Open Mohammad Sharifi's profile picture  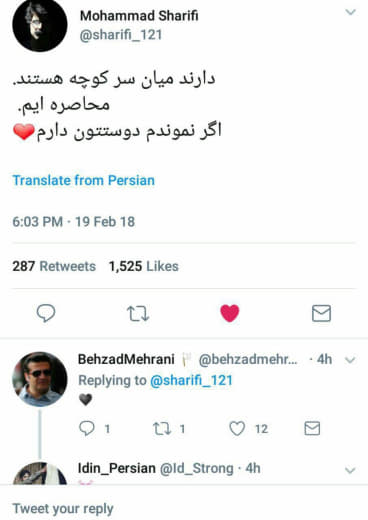pos(40,25)
